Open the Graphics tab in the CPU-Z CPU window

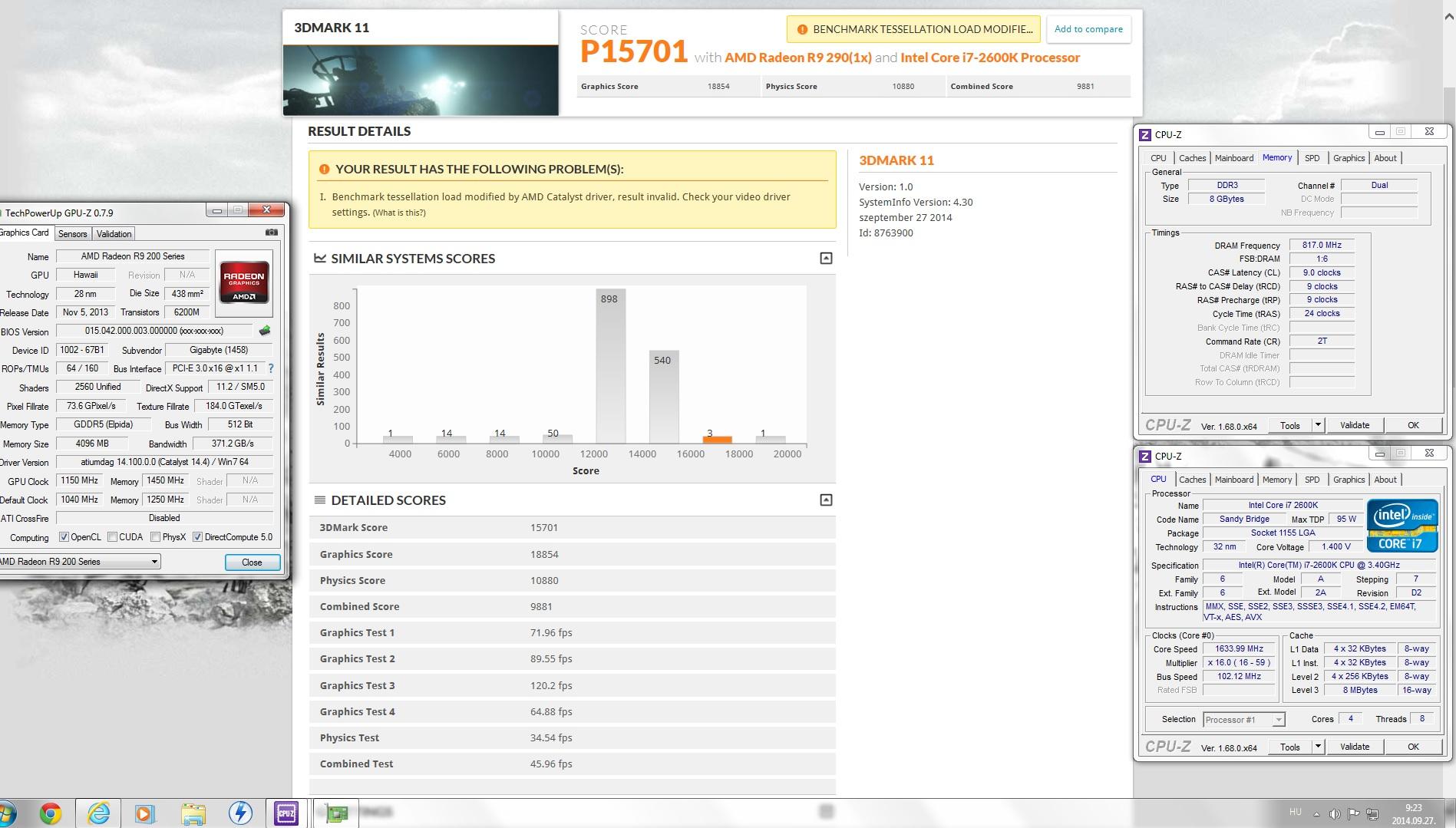pos(1349,480)
